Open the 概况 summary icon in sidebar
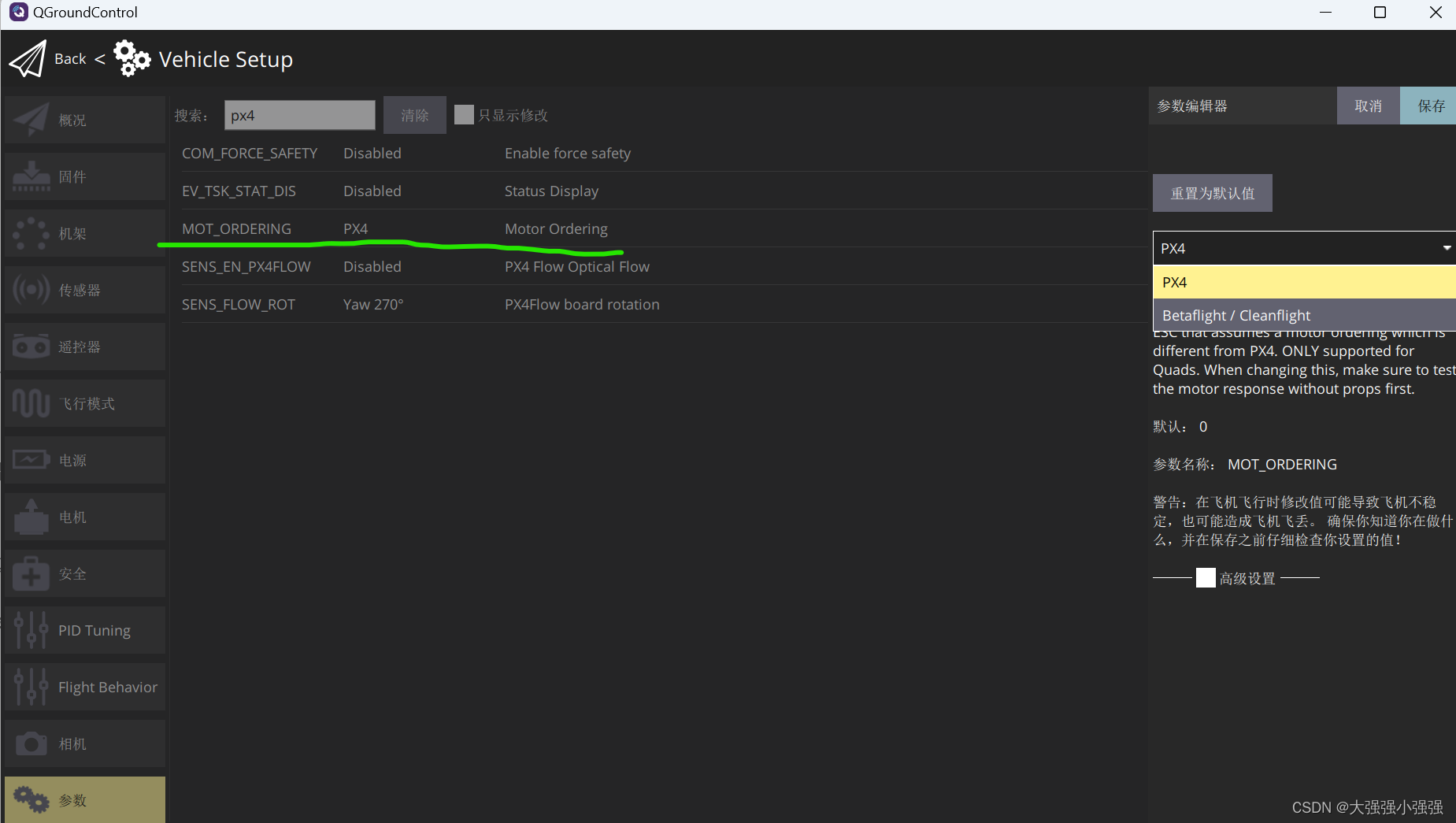 point(31,120)
